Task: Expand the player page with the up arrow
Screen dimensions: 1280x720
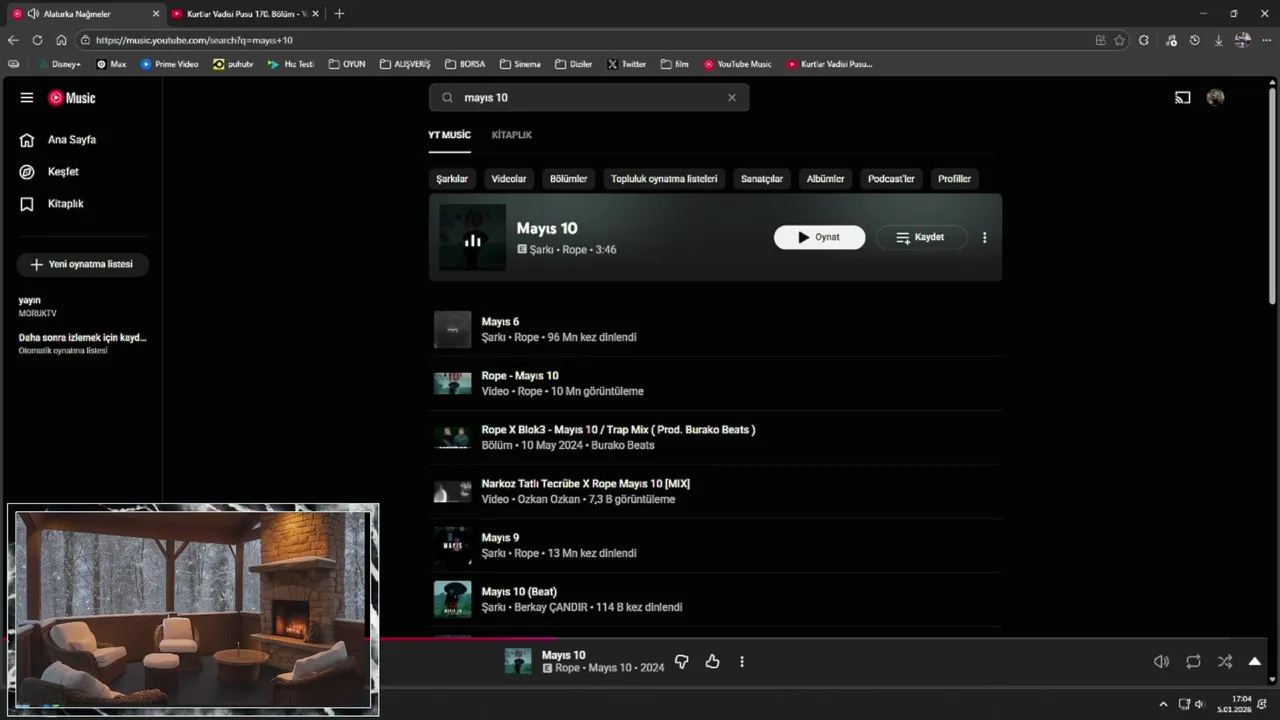Action: (1255, 662)
